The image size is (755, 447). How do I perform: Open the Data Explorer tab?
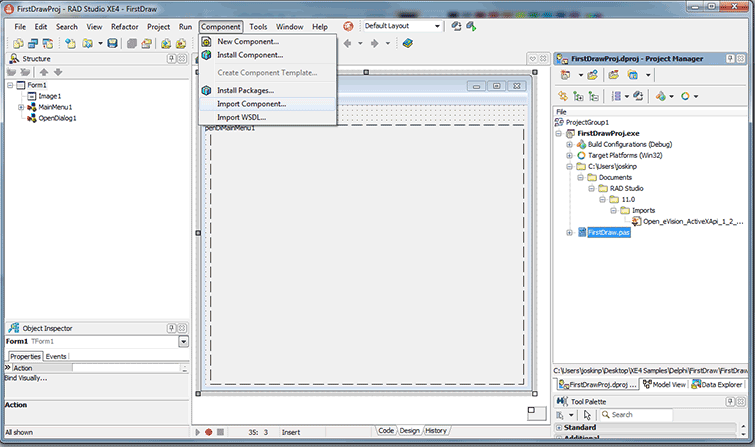pos(718,383)
